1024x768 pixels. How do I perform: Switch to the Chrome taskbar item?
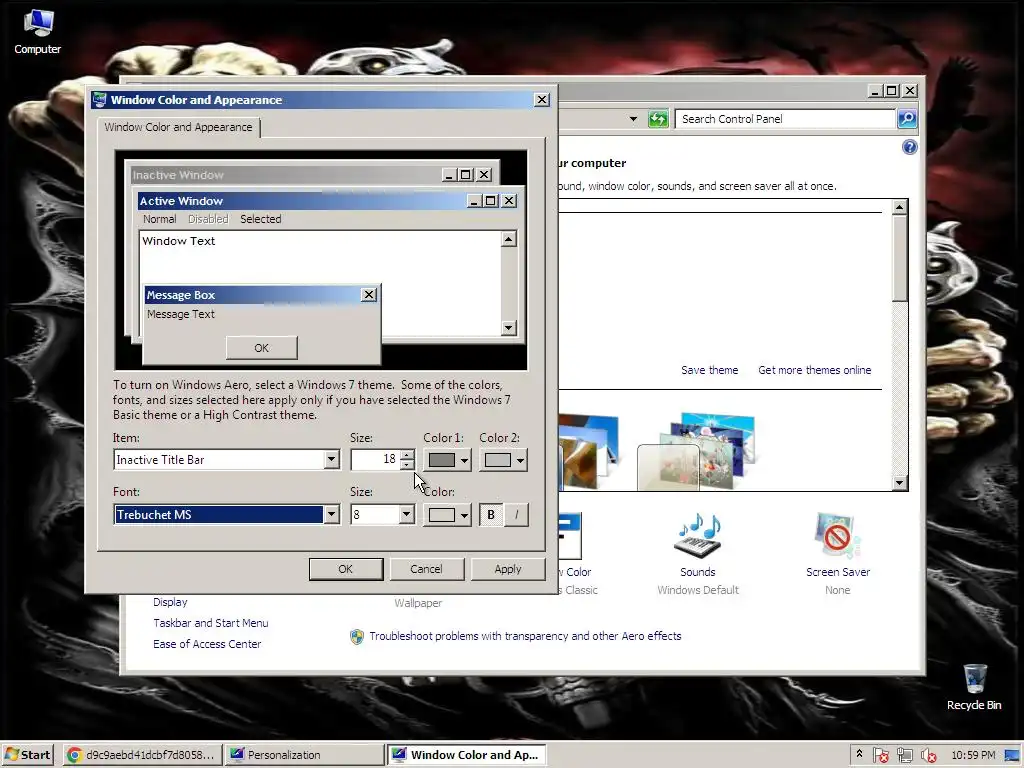pos(144,755)
